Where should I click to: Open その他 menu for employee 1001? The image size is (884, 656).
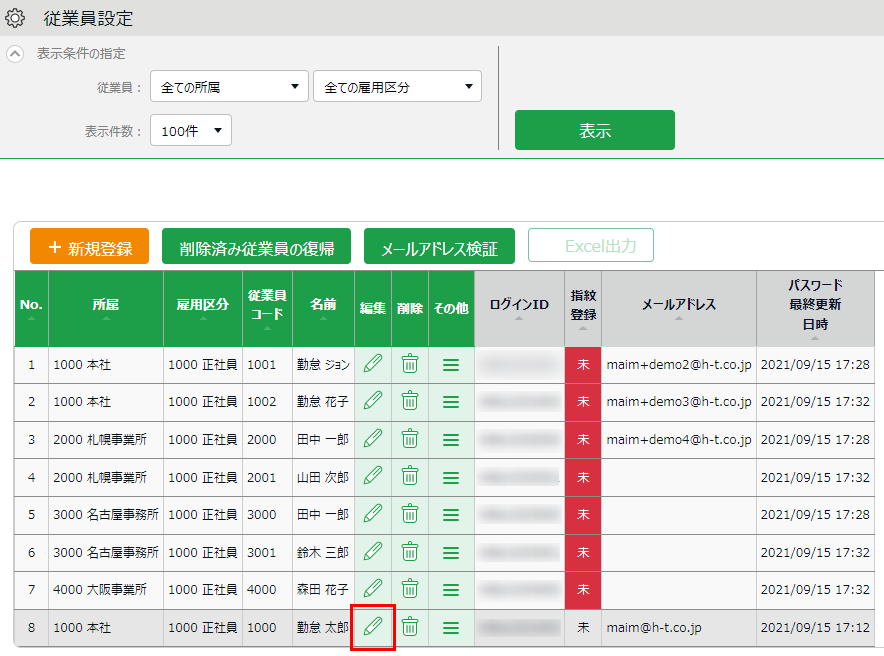(450, 365)
